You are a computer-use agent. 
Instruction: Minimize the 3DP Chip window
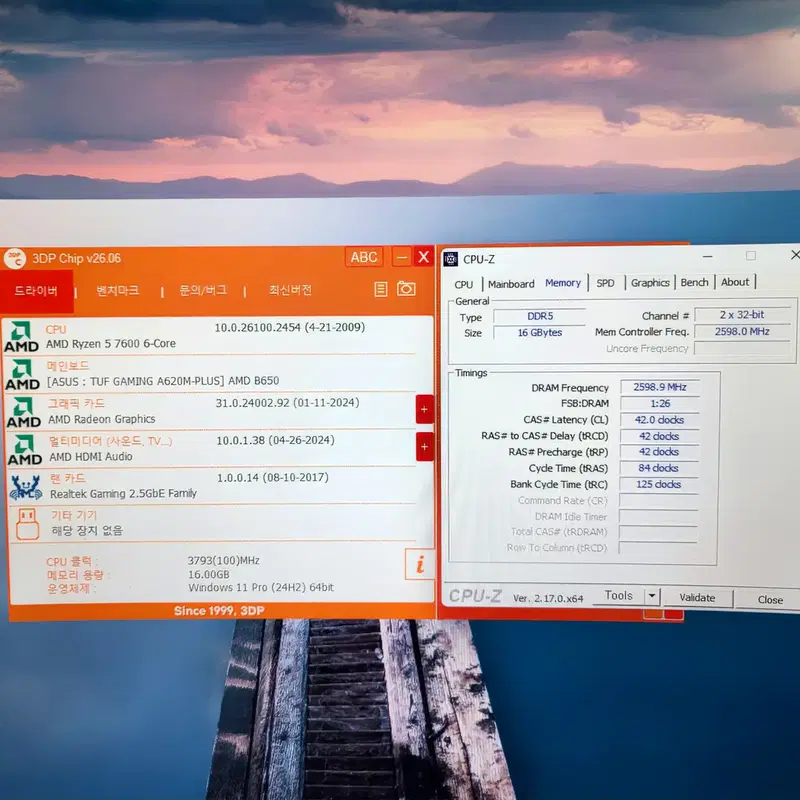click(x=402, y=257)
